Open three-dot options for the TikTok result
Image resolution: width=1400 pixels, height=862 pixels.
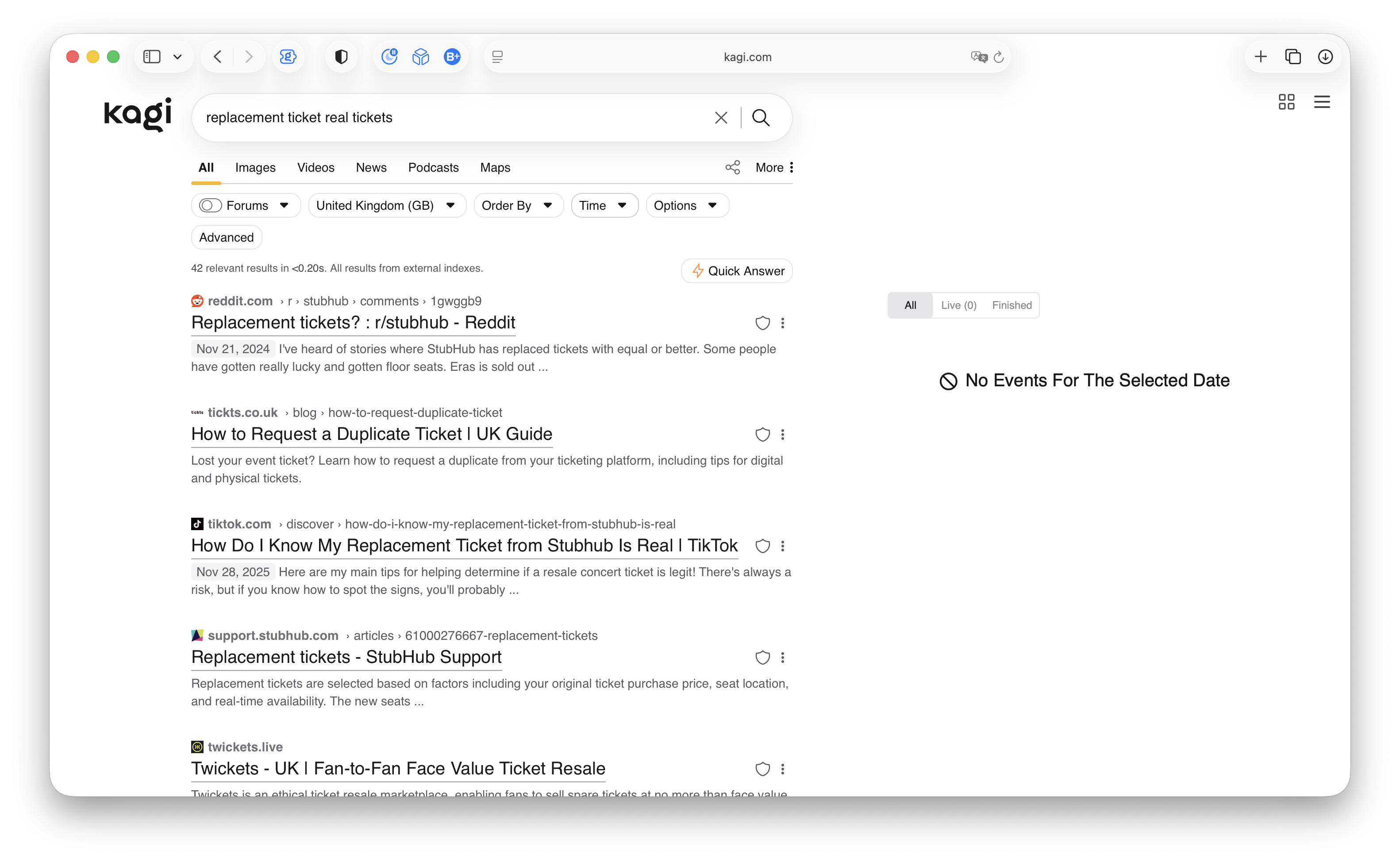point(783,546)
